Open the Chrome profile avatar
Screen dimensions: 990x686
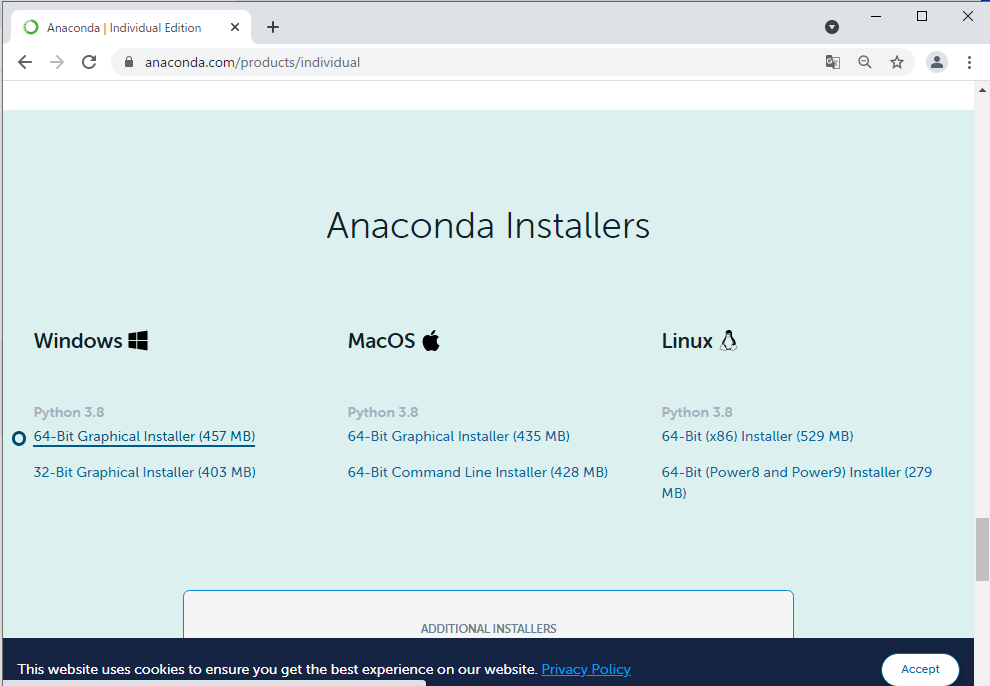[936, 62]
